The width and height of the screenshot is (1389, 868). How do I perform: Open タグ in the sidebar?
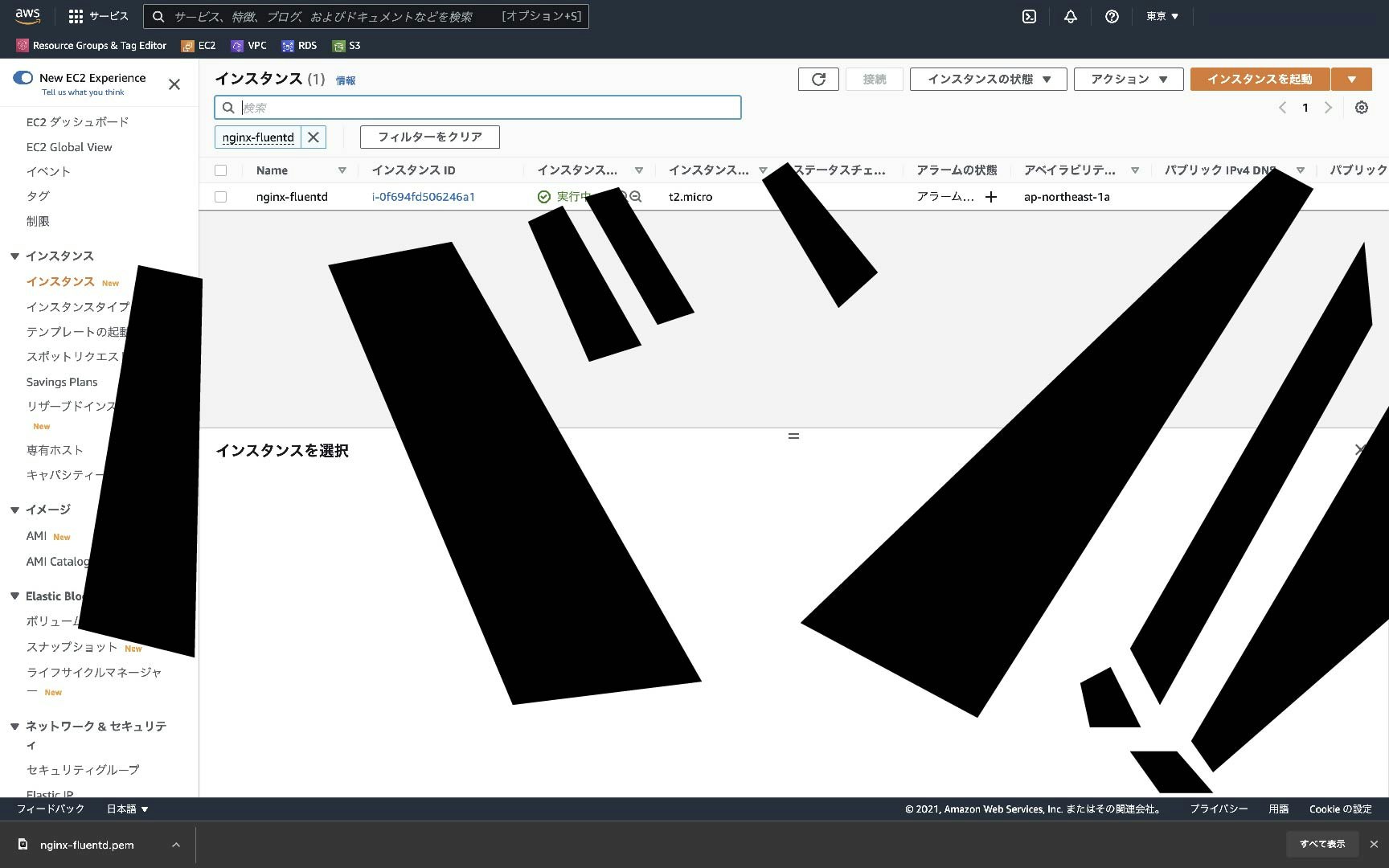(x=38, y=196)
